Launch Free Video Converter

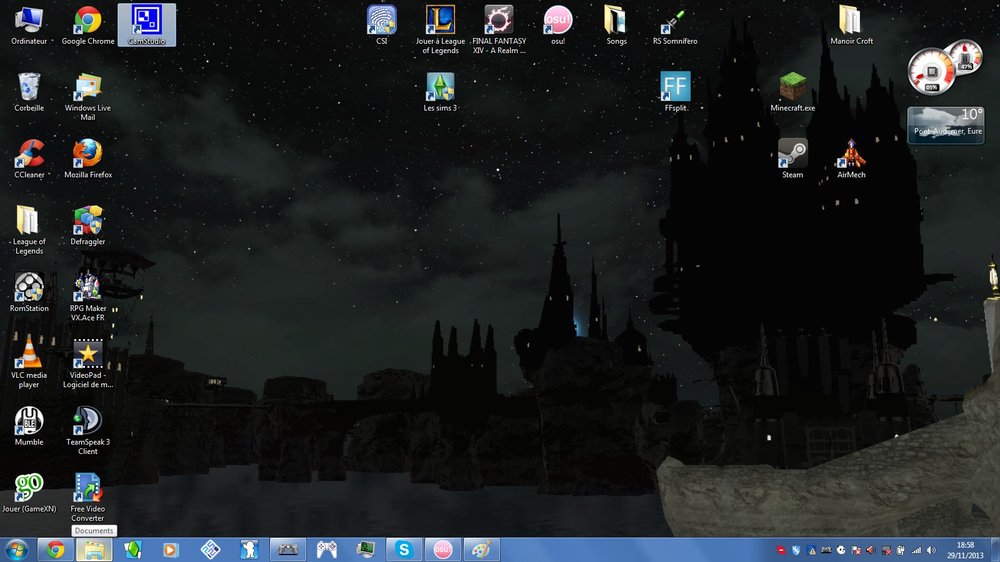pos(88,498)
